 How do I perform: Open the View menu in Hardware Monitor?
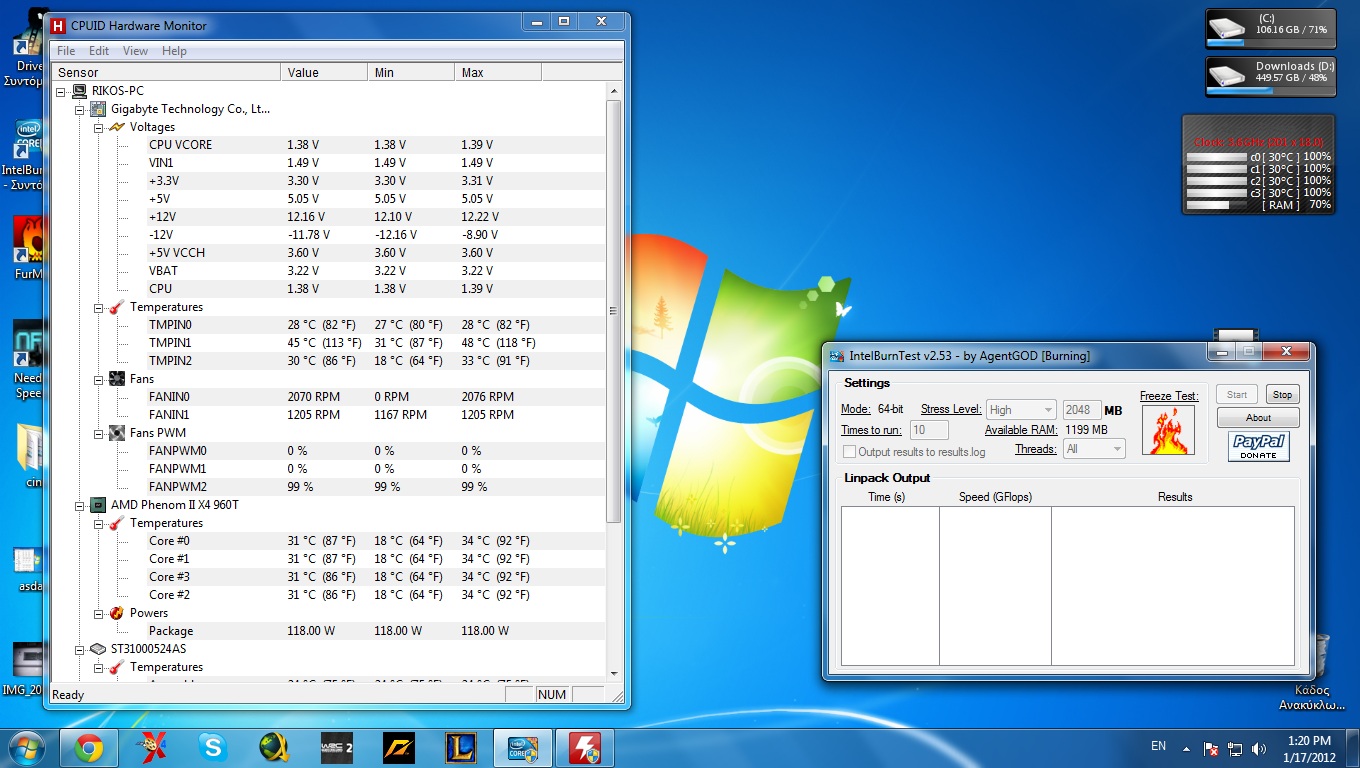pyautogui.click(x=135, y=51)
